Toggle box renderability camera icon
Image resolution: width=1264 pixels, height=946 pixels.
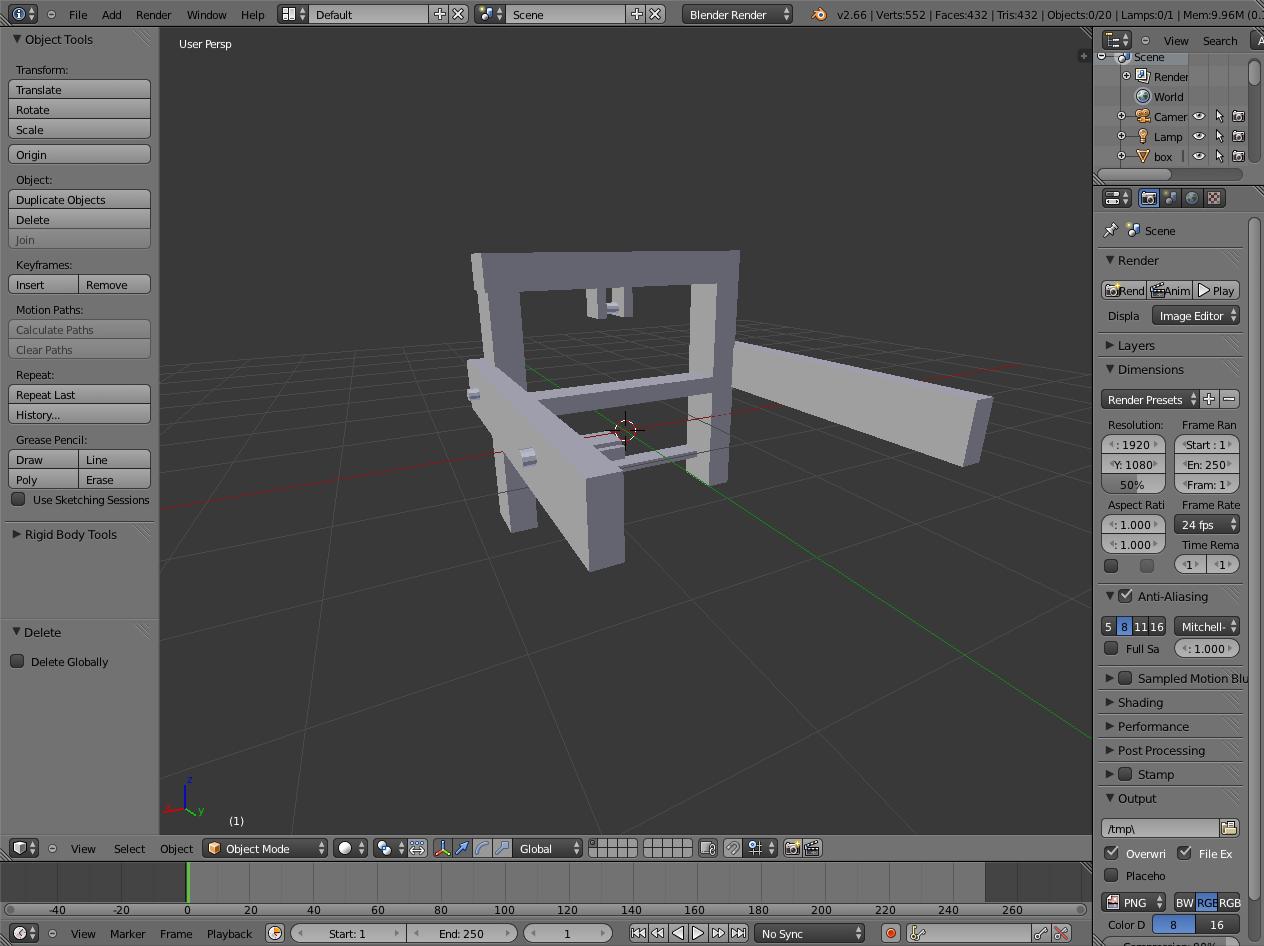1238,156
